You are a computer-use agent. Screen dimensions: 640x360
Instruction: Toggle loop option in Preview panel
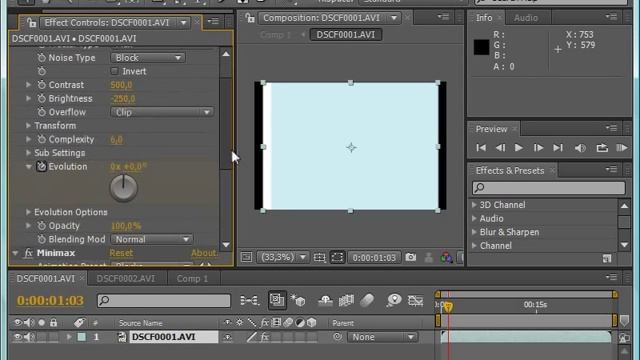602,148
